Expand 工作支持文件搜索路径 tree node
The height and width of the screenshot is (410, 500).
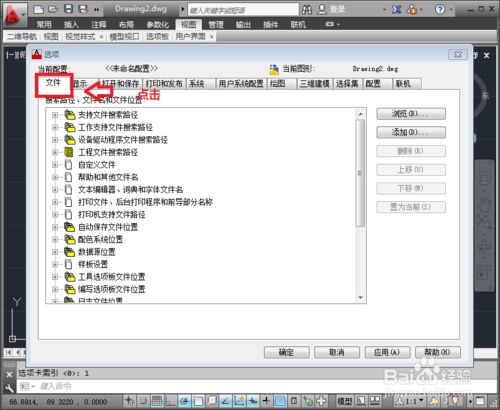click(55, 127)
